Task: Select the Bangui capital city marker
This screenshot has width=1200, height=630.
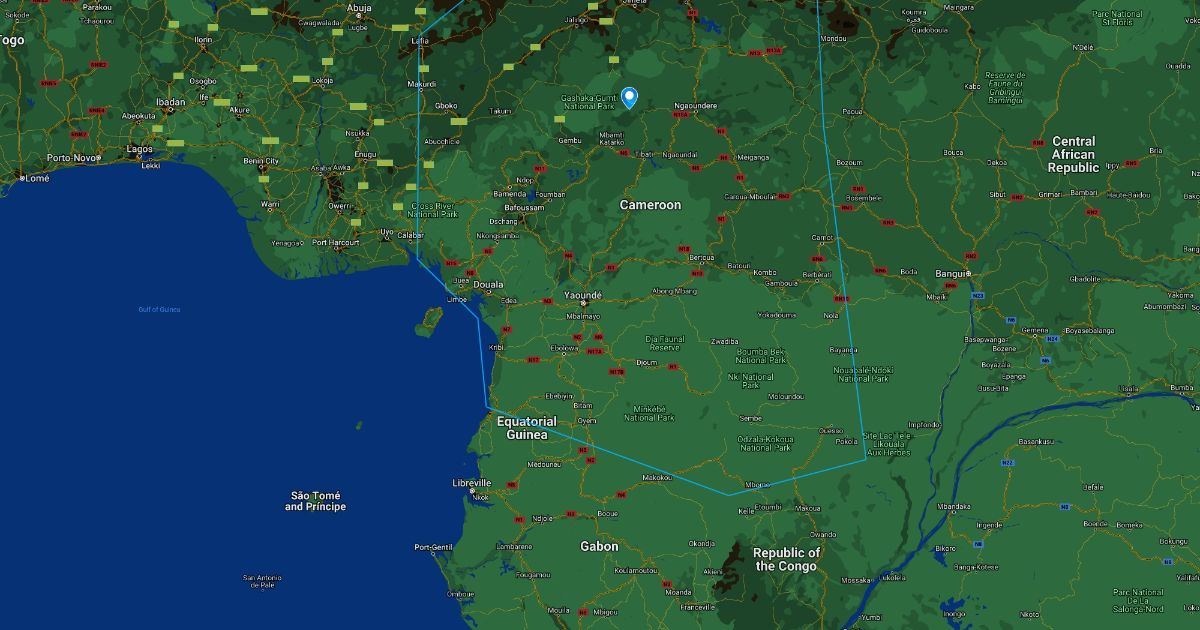Action: (968, 273)
